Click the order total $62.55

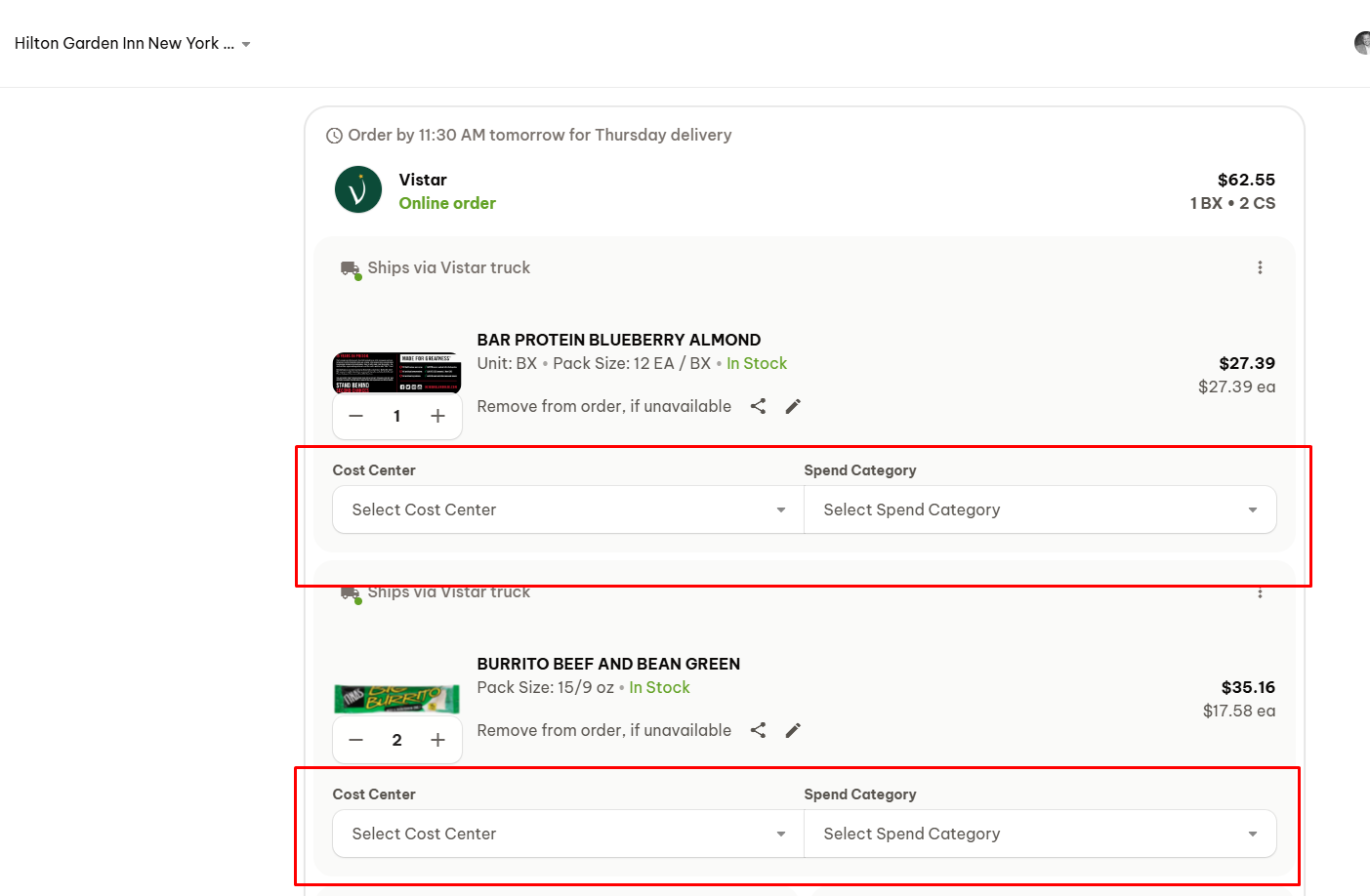[1246, 180]
